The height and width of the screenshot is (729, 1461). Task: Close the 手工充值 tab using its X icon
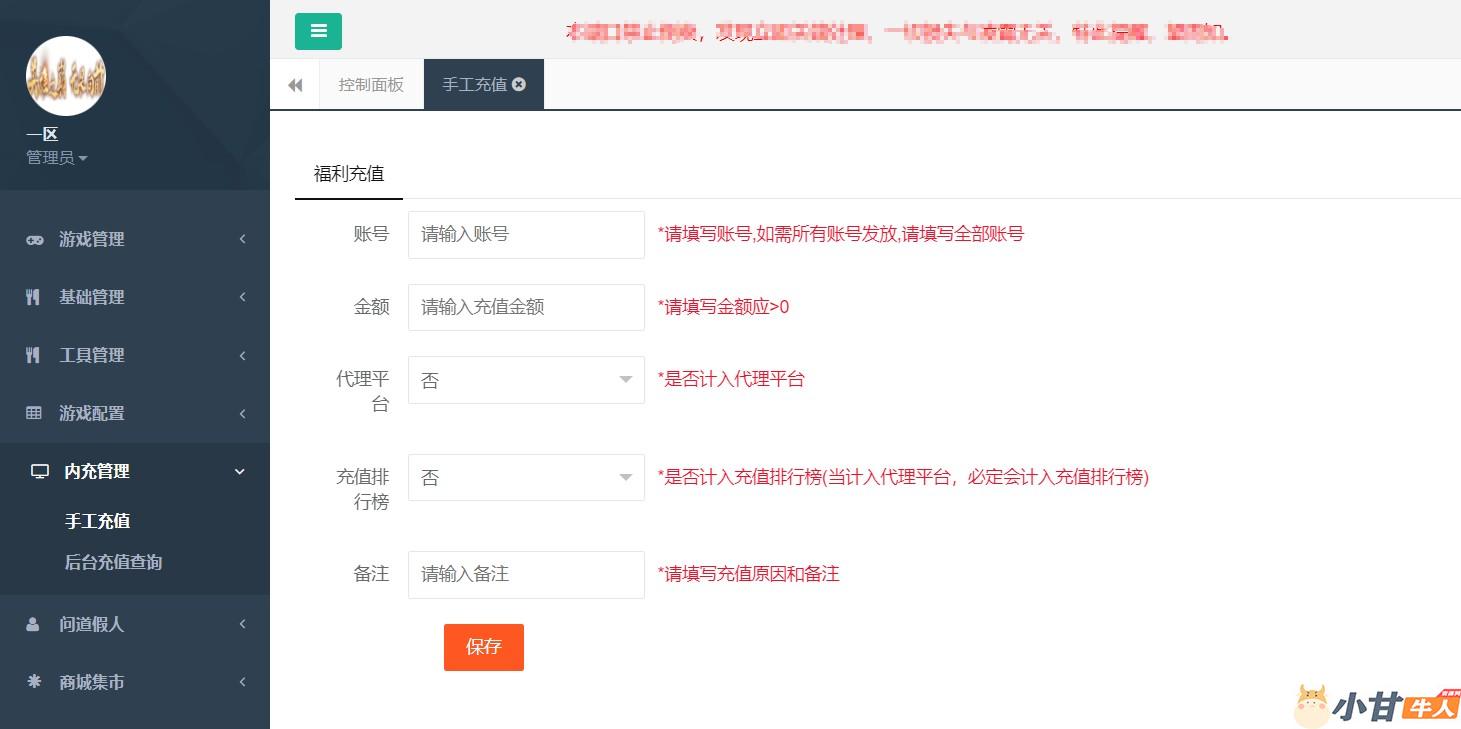tap(519, 85)
